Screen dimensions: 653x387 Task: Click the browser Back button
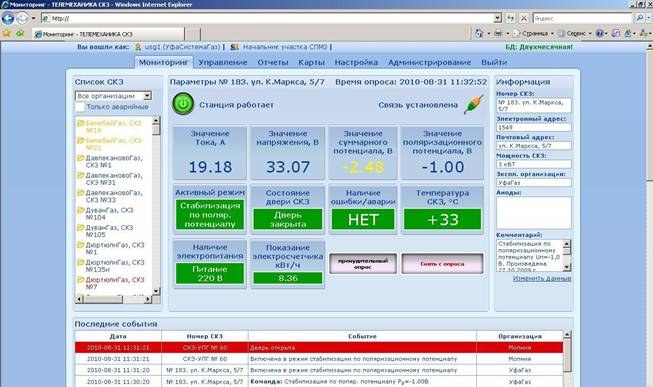[x=8, y=18]
